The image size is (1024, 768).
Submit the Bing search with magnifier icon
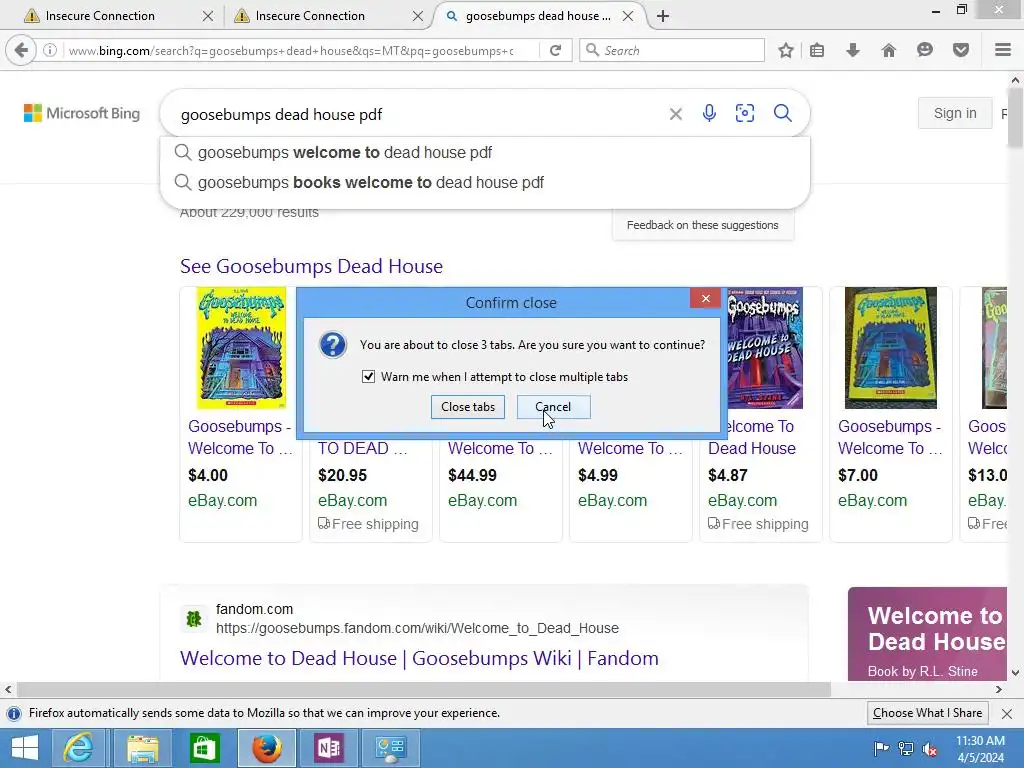783,113
